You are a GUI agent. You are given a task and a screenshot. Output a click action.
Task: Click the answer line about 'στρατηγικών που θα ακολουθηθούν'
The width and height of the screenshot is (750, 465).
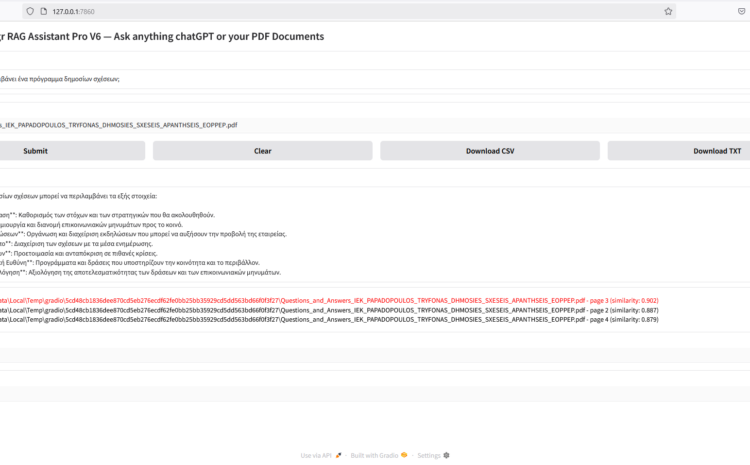[x=107, y=215]
